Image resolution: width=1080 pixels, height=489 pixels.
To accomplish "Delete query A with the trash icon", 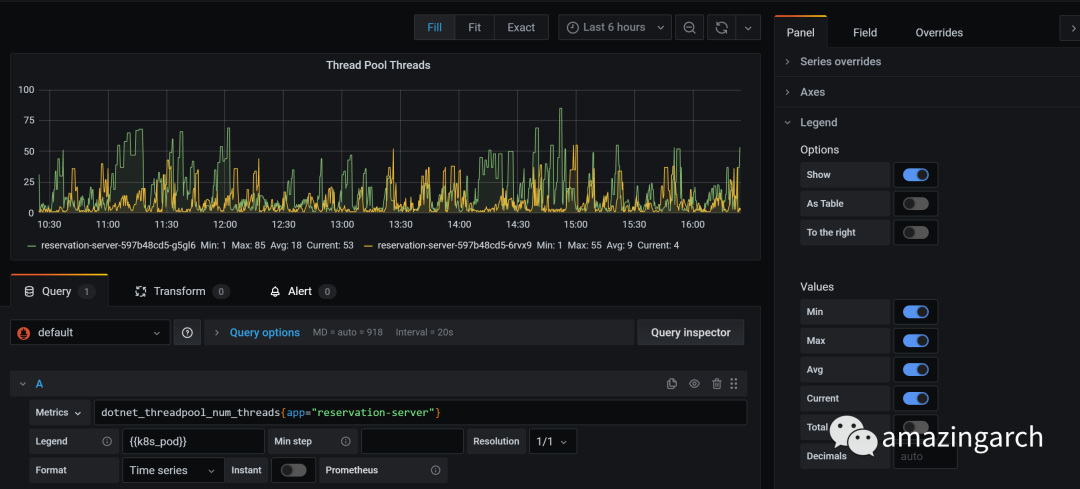I will [716, 384].
